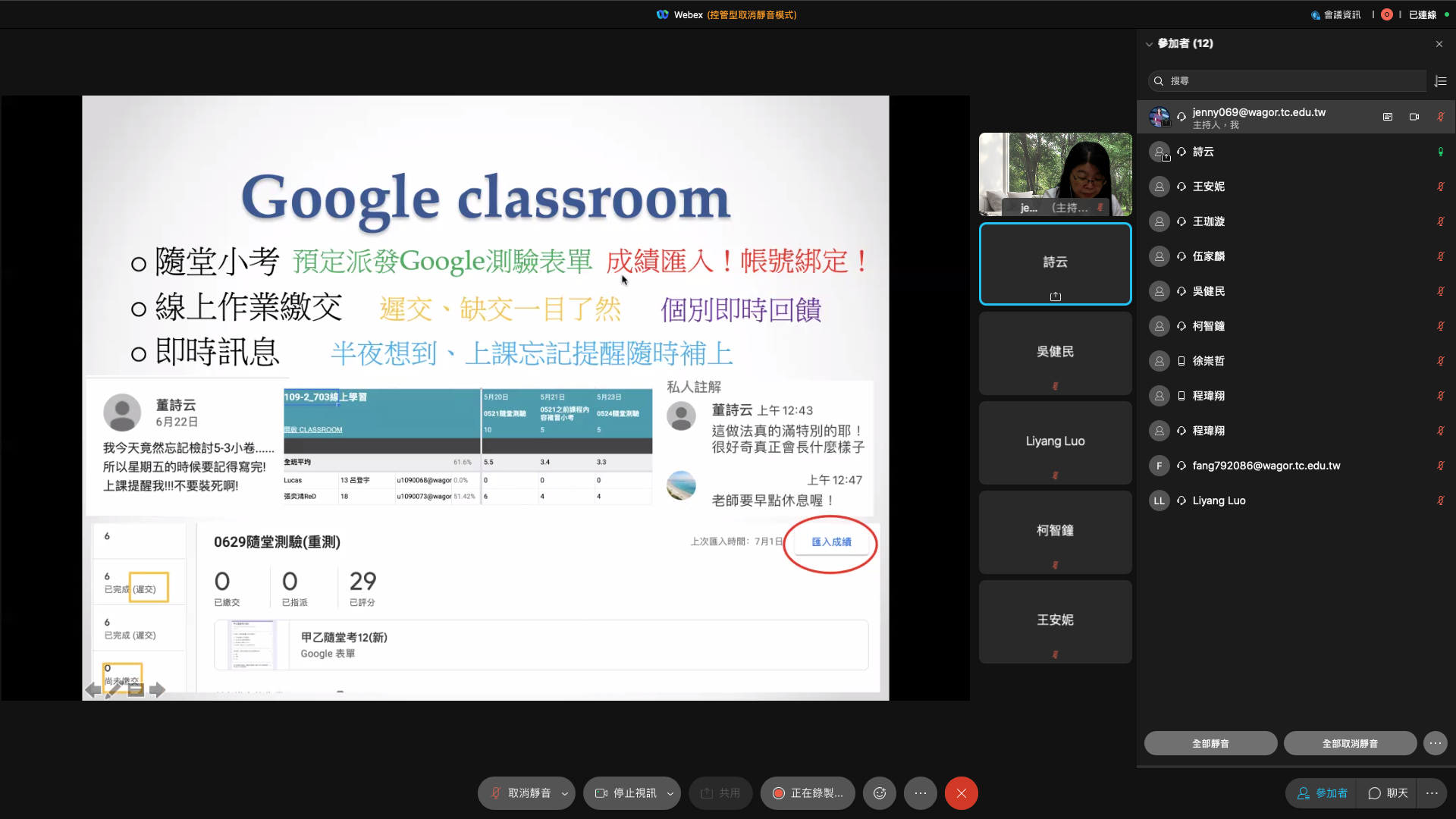The height and width of the screenshot is (819, 1456).
Task: Click the recording indicator icon at top
Action: (1387, 14)
